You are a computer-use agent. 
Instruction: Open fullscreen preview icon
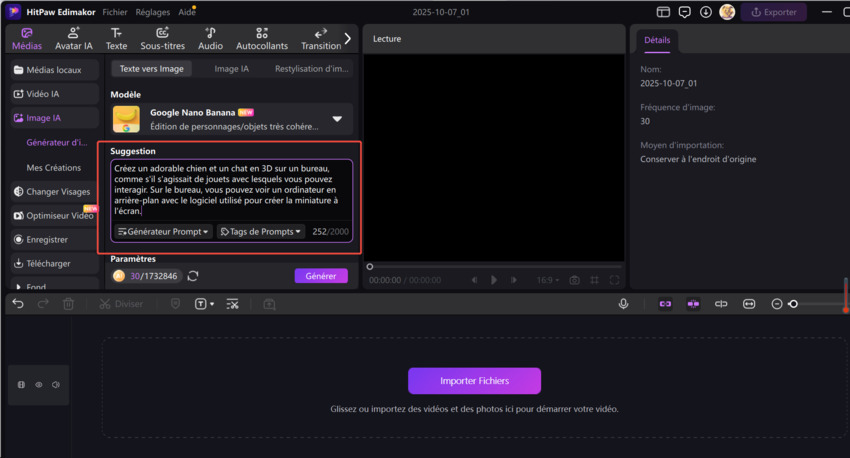(613, 281)
